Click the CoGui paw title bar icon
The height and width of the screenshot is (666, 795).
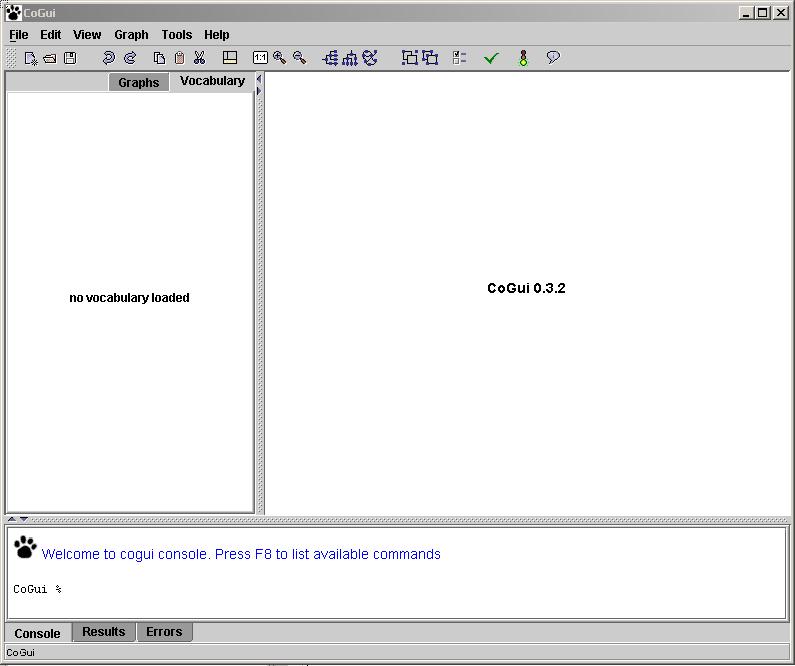click(x=14, y=13)
